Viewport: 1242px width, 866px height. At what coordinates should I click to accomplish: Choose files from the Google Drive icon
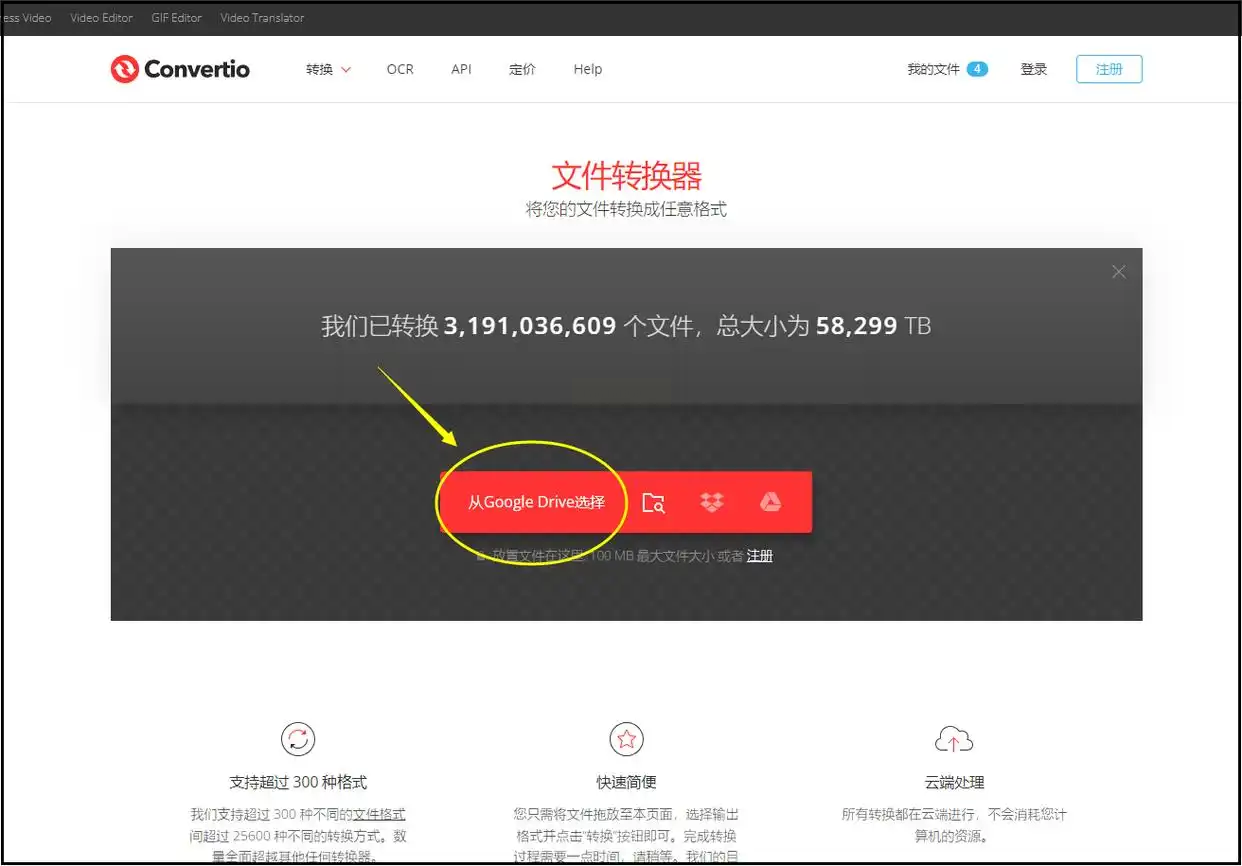[x=770, y=502]
